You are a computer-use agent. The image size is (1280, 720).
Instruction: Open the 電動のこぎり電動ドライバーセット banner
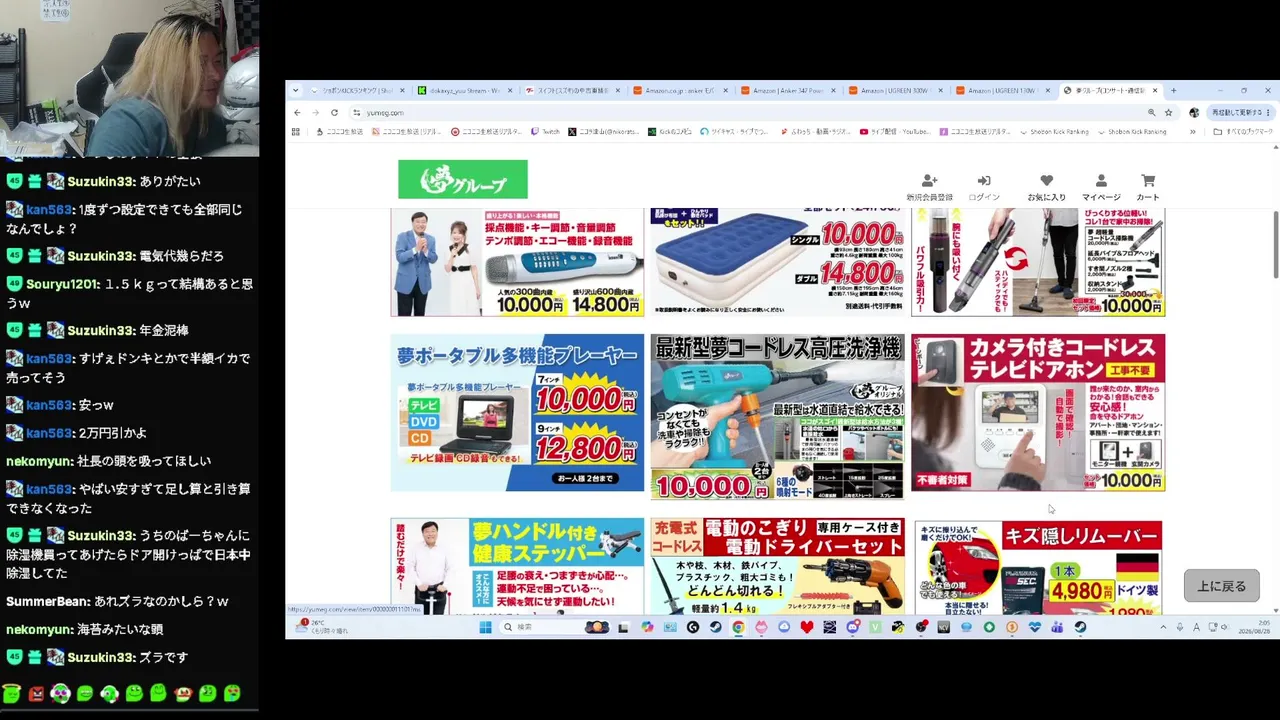[777, 566]
